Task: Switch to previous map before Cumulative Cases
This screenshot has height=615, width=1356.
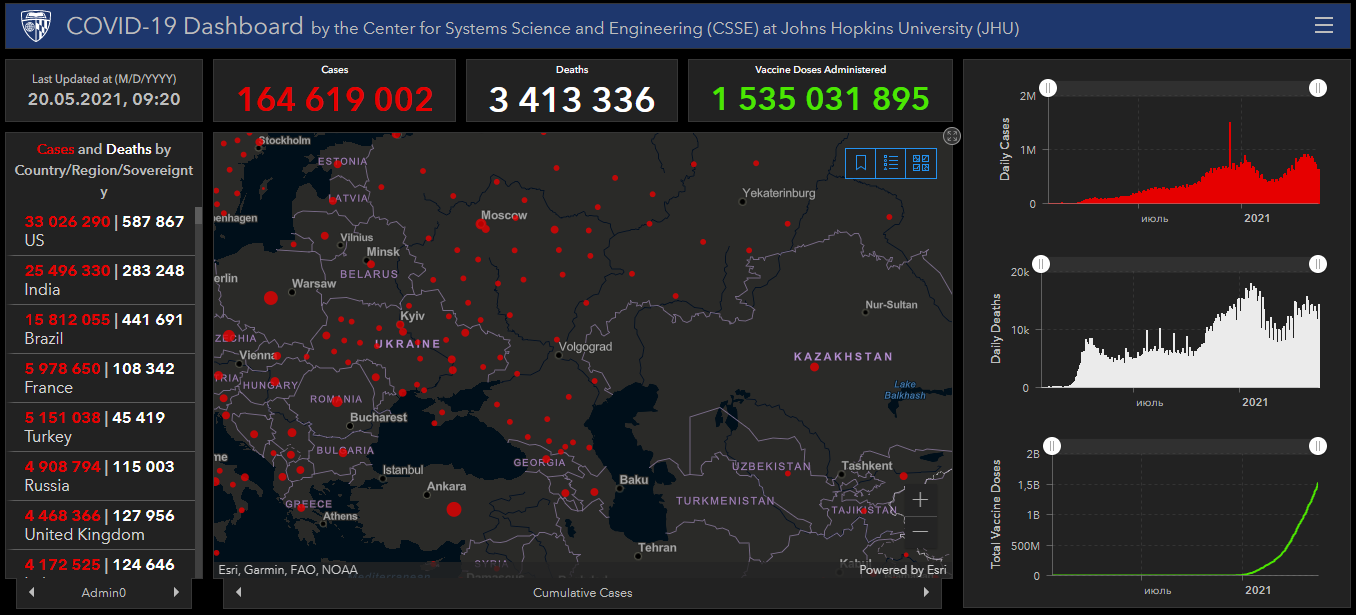Action: (x=239, y=593)
